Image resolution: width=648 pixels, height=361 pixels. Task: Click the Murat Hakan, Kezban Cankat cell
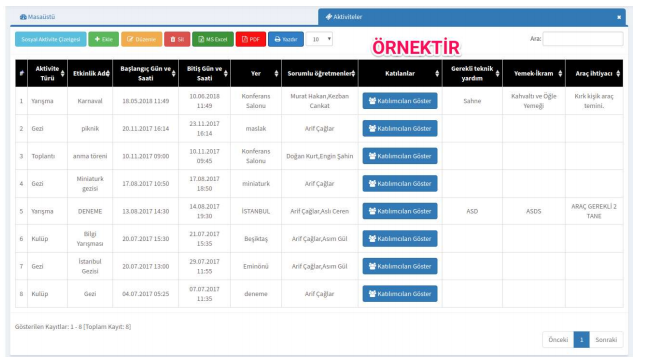coord(320,101)
